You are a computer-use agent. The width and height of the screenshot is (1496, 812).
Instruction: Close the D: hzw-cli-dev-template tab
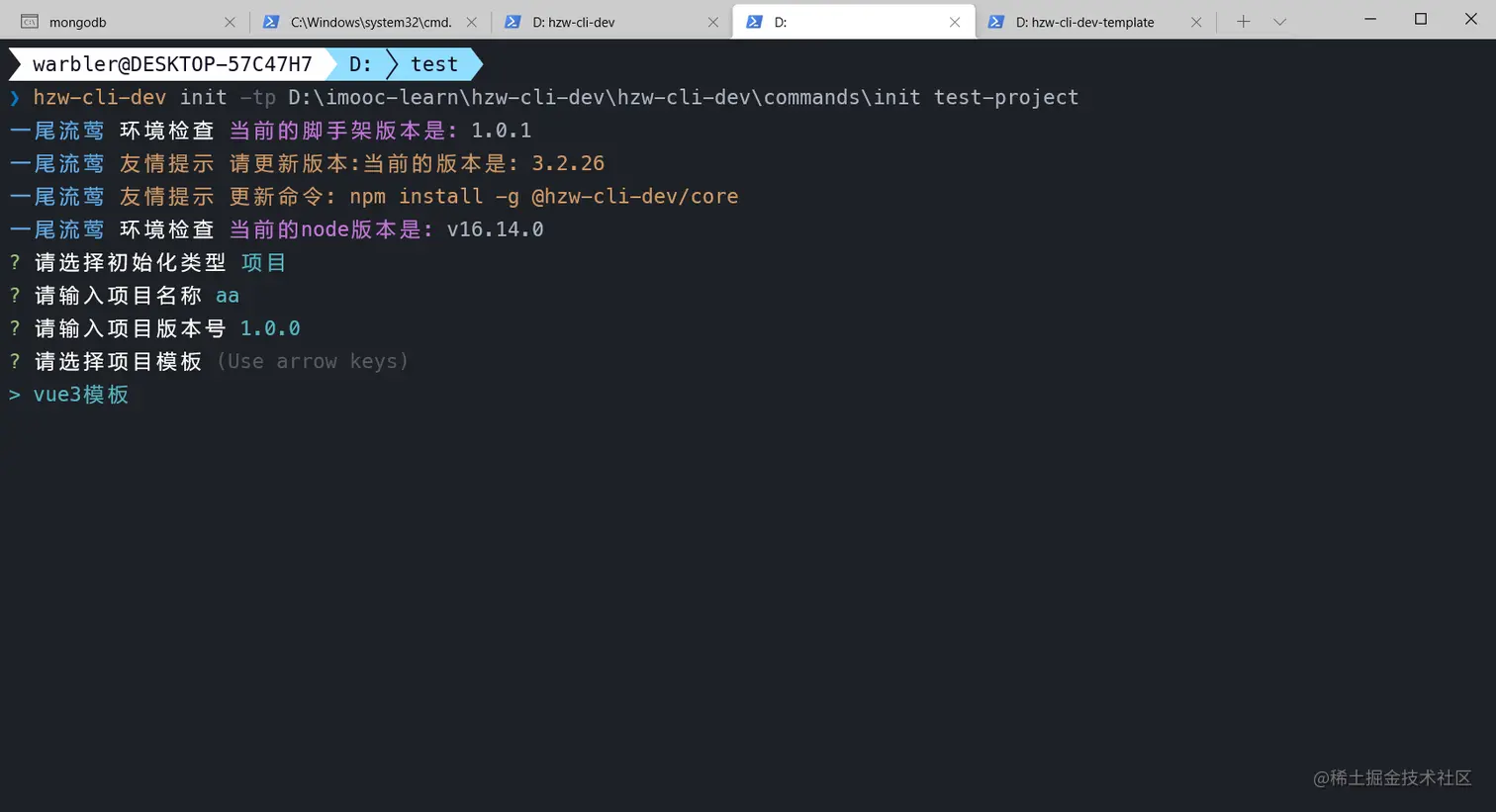pyautogui.click(x=1195, y=22)
